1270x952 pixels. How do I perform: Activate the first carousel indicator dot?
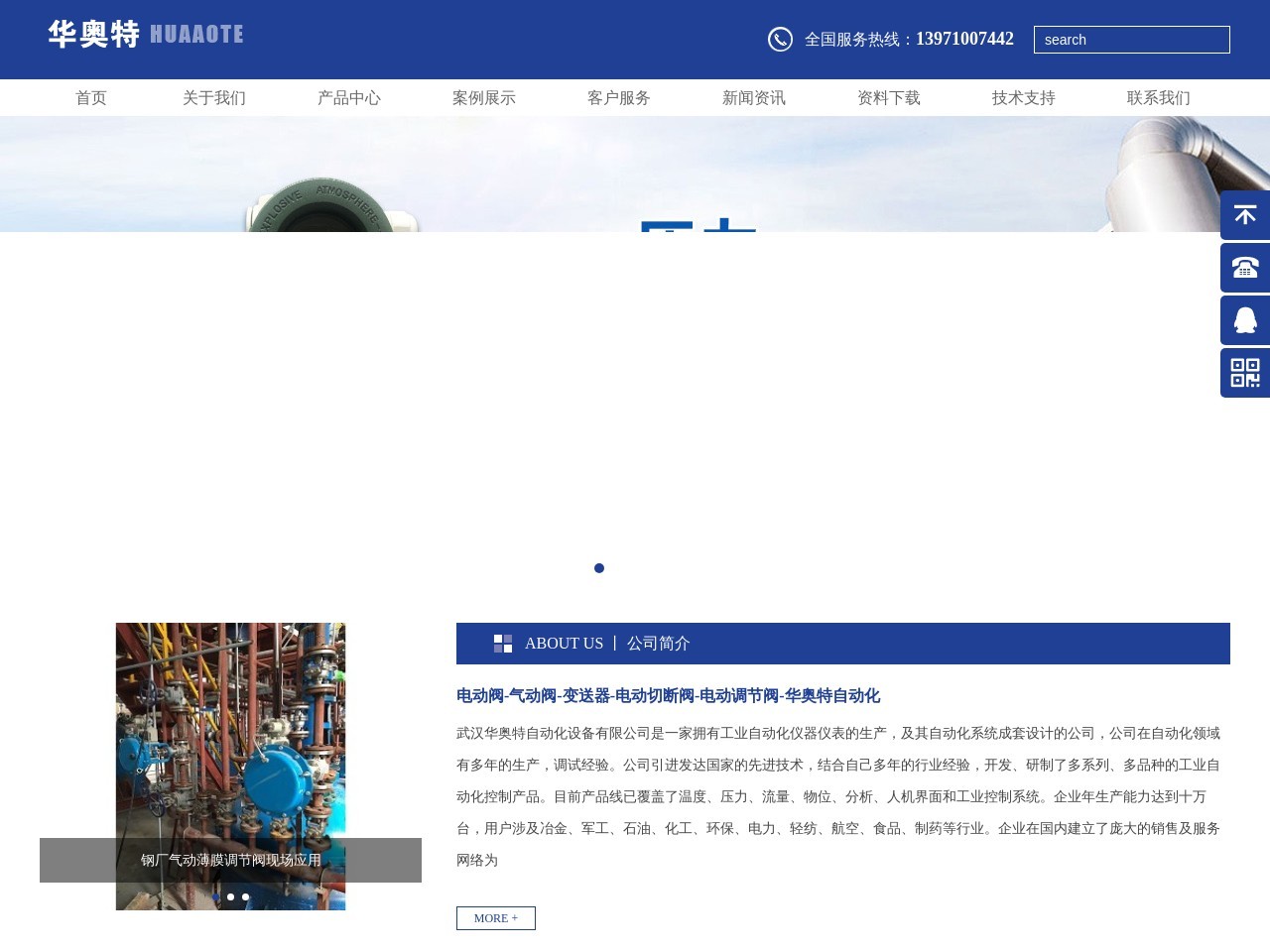215,896
